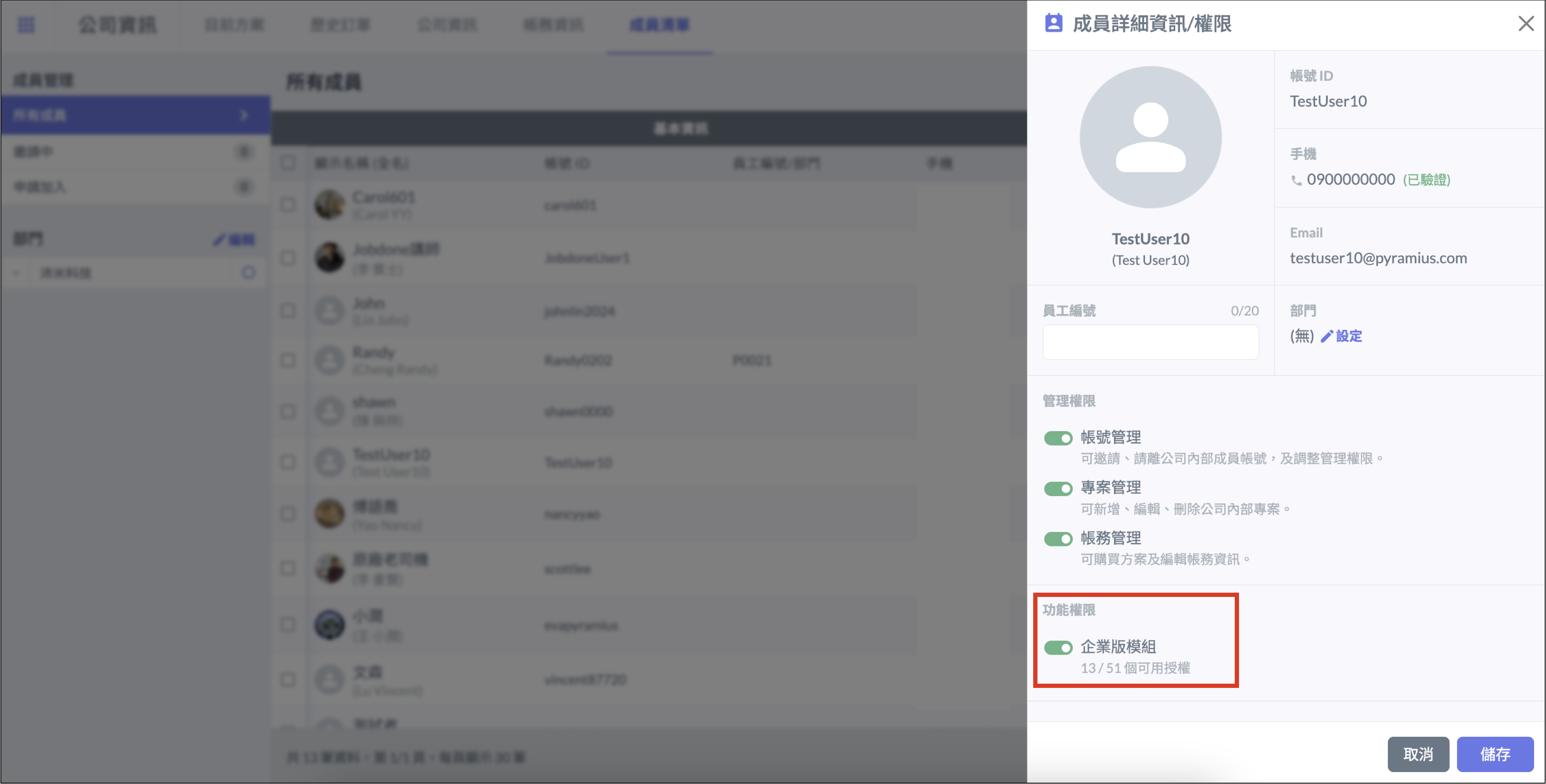The height and width of the screenshot is (784, 1546).
Task: Click the chevron on 所有成員 sidebar item
Action: coord(244,115)
